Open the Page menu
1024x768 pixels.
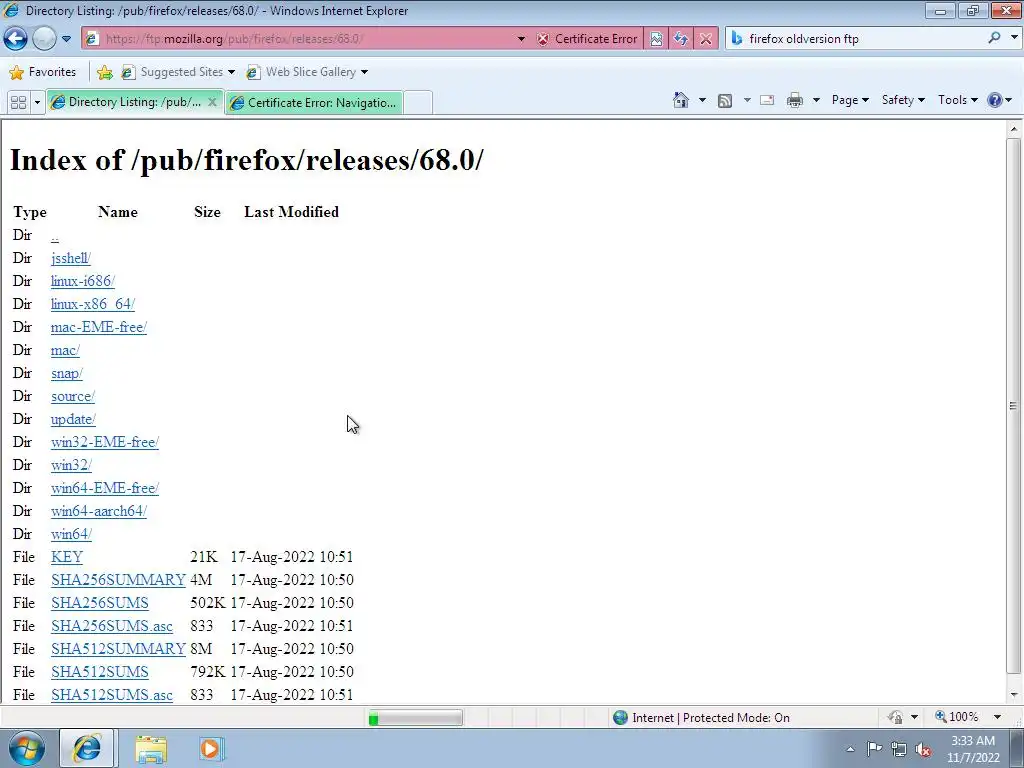[x=850, y=100]
